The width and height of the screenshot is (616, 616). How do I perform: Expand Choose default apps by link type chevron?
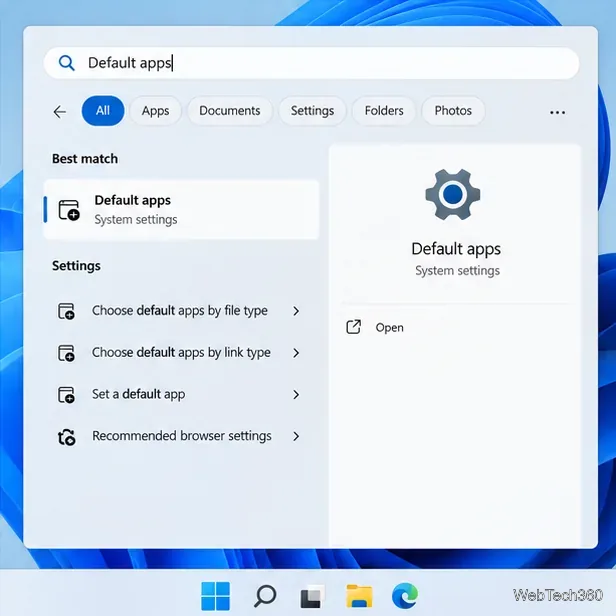pyautogui.click(x=296, y=353)
